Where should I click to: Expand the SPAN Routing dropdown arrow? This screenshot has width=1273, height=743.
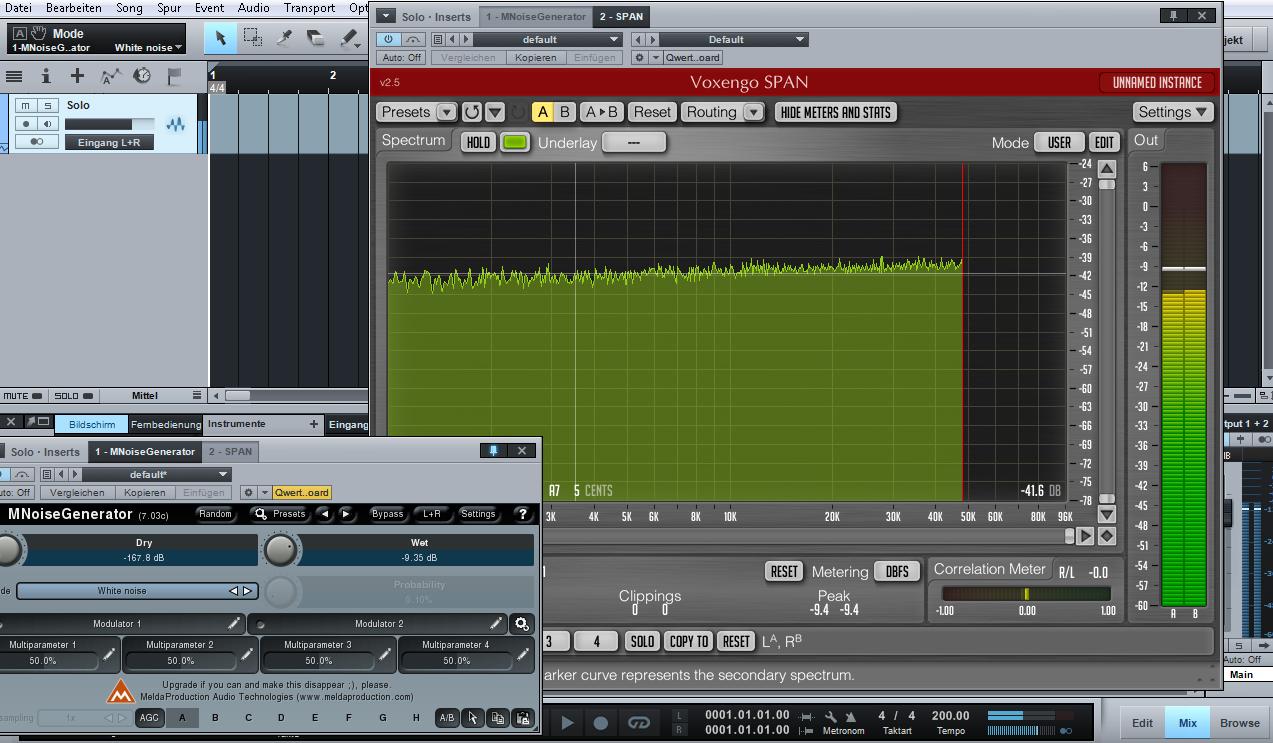point(753,112)
